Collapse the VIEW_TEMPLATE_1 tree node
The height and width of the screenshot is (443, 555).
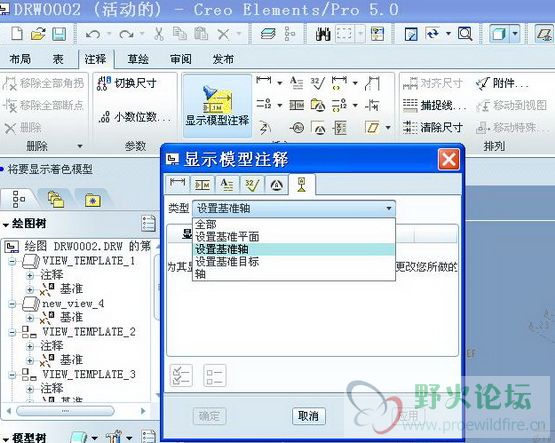[12, 261]
